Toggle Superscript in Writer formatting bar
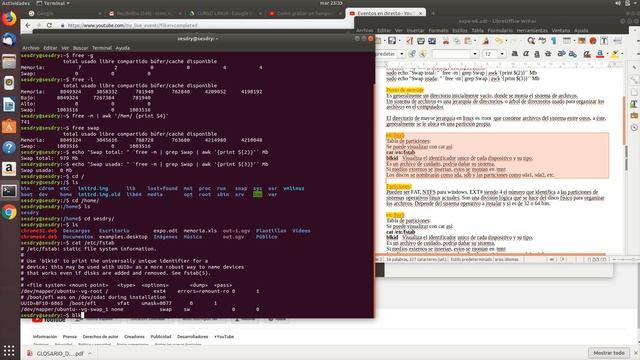The width and height of the screenshot is (640, 360). tap(561, 53)
